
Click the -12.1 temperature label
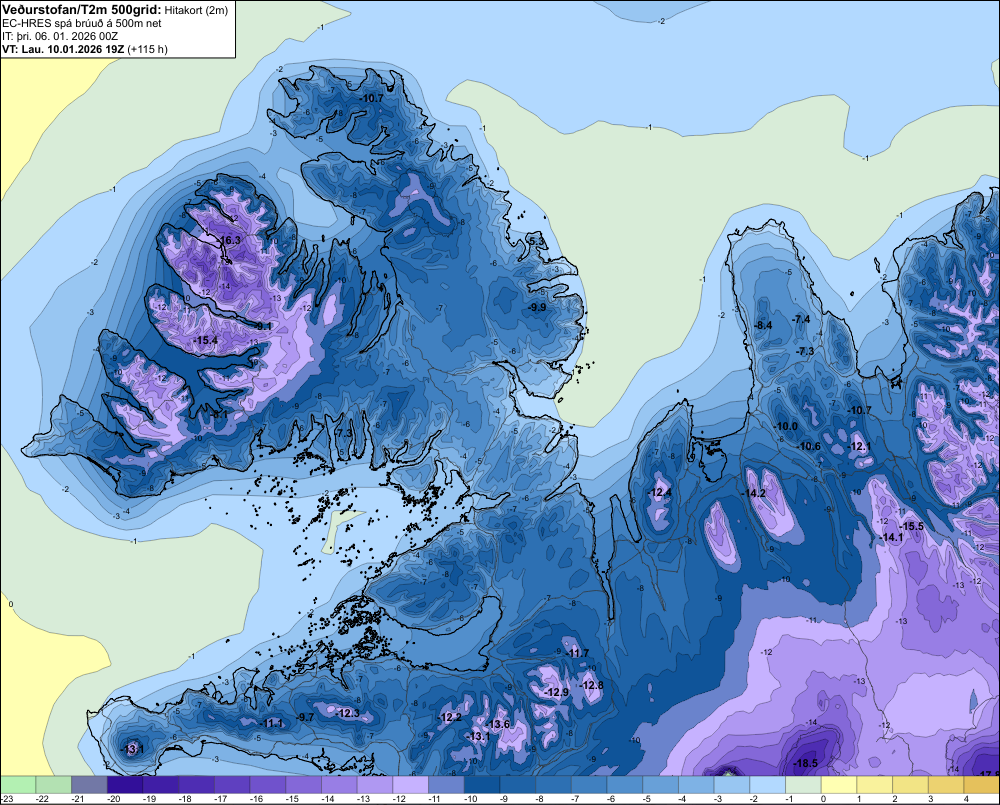pos(859,446)
